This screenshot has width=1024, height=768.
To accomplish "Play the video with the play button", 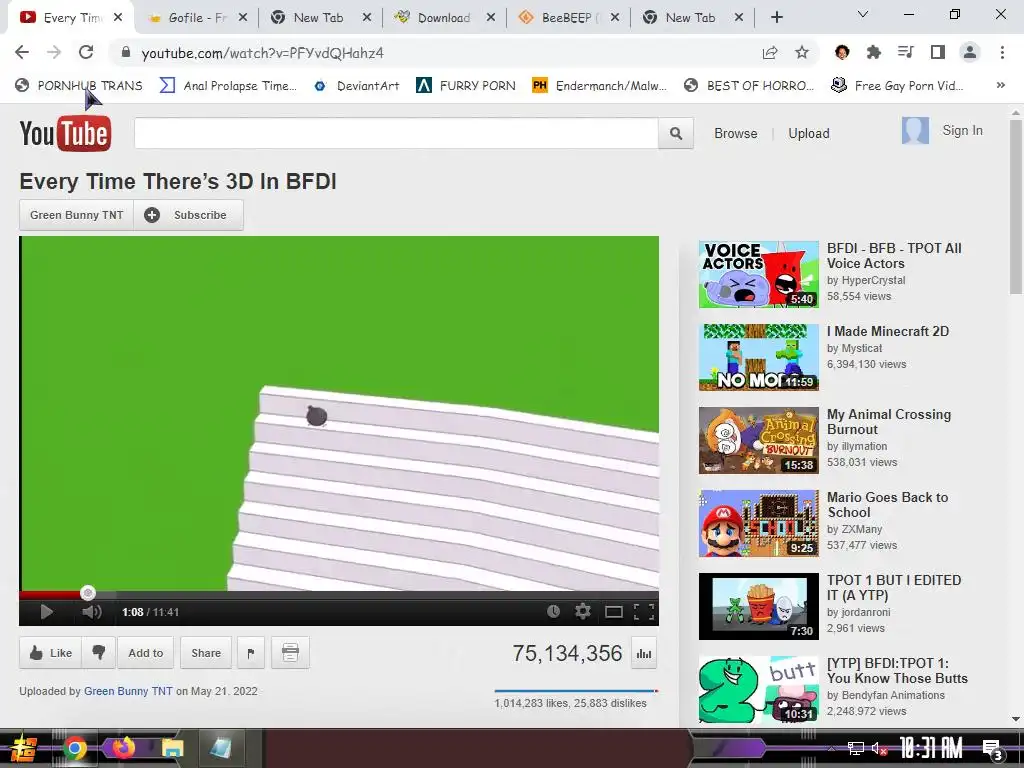I will [47, 612].
